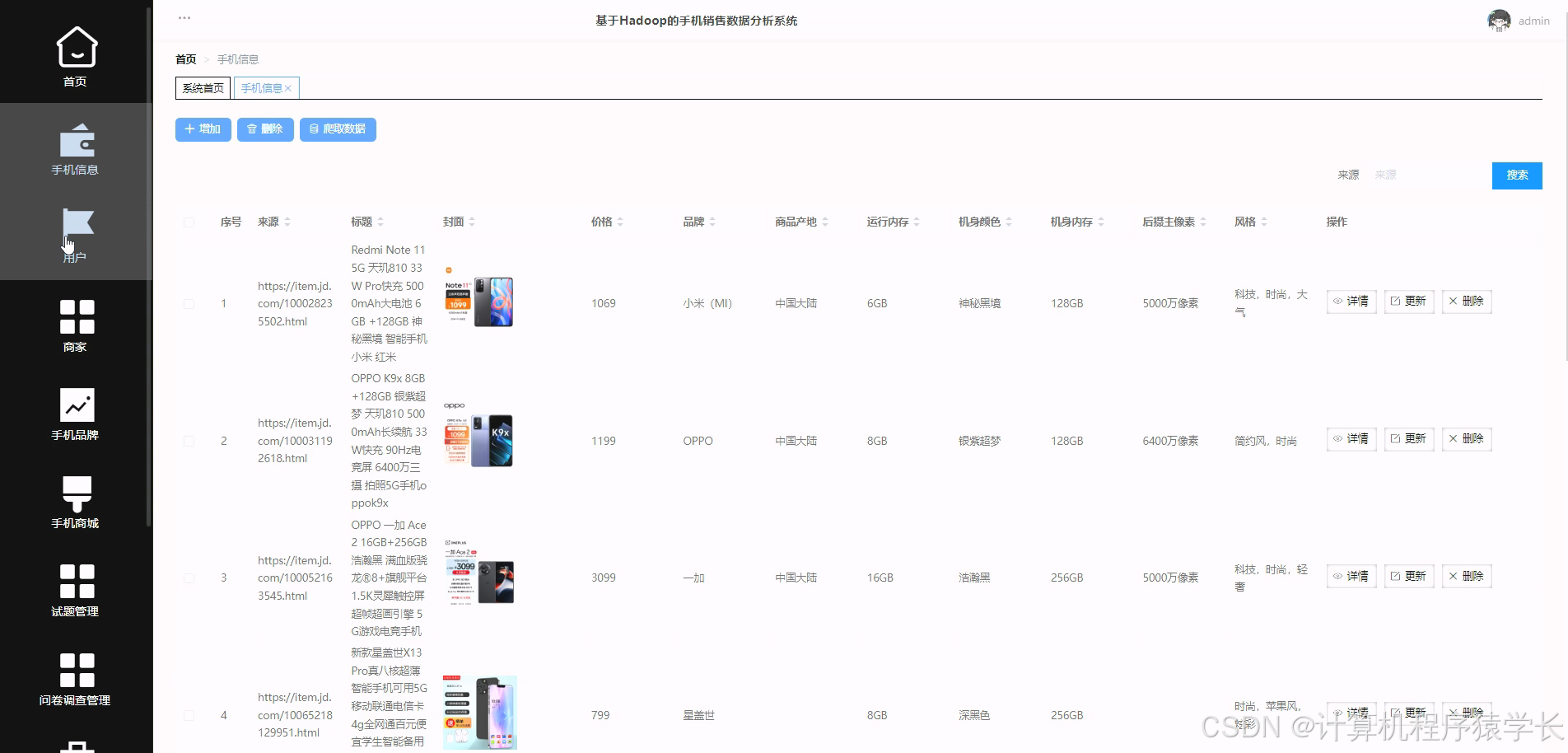1568x753 pixels.
Task: Sort table by 封面 column arrows
Action: (x=472, y=222)
